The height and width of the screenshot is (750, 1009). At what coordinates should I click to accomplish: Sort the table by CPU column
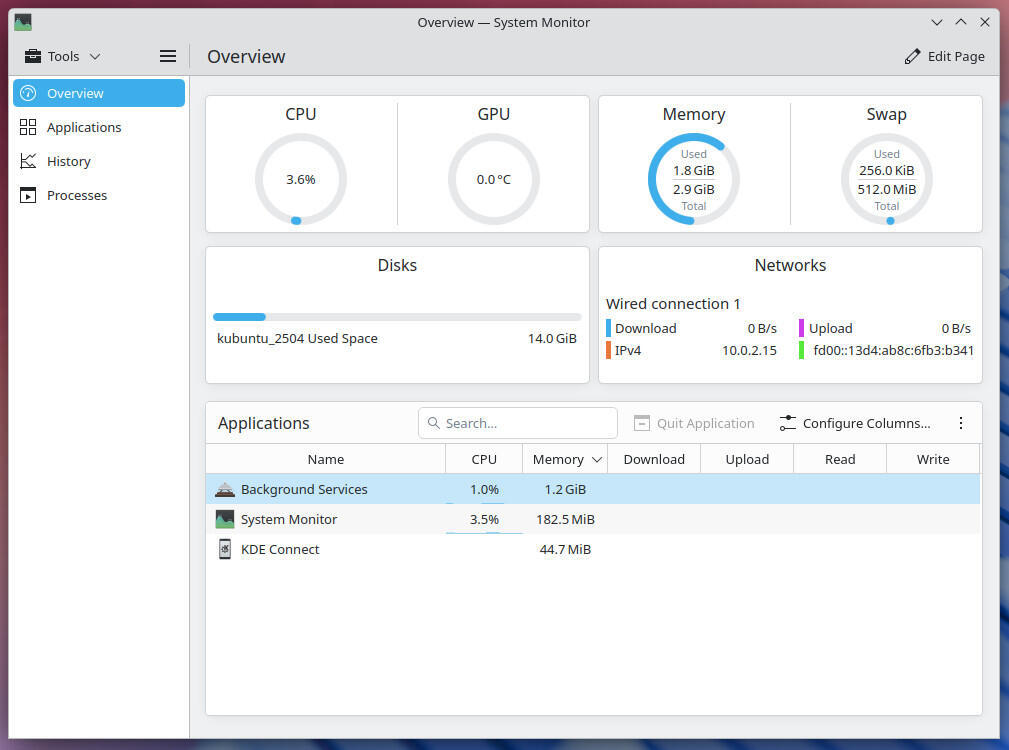(x=484, y=459)
